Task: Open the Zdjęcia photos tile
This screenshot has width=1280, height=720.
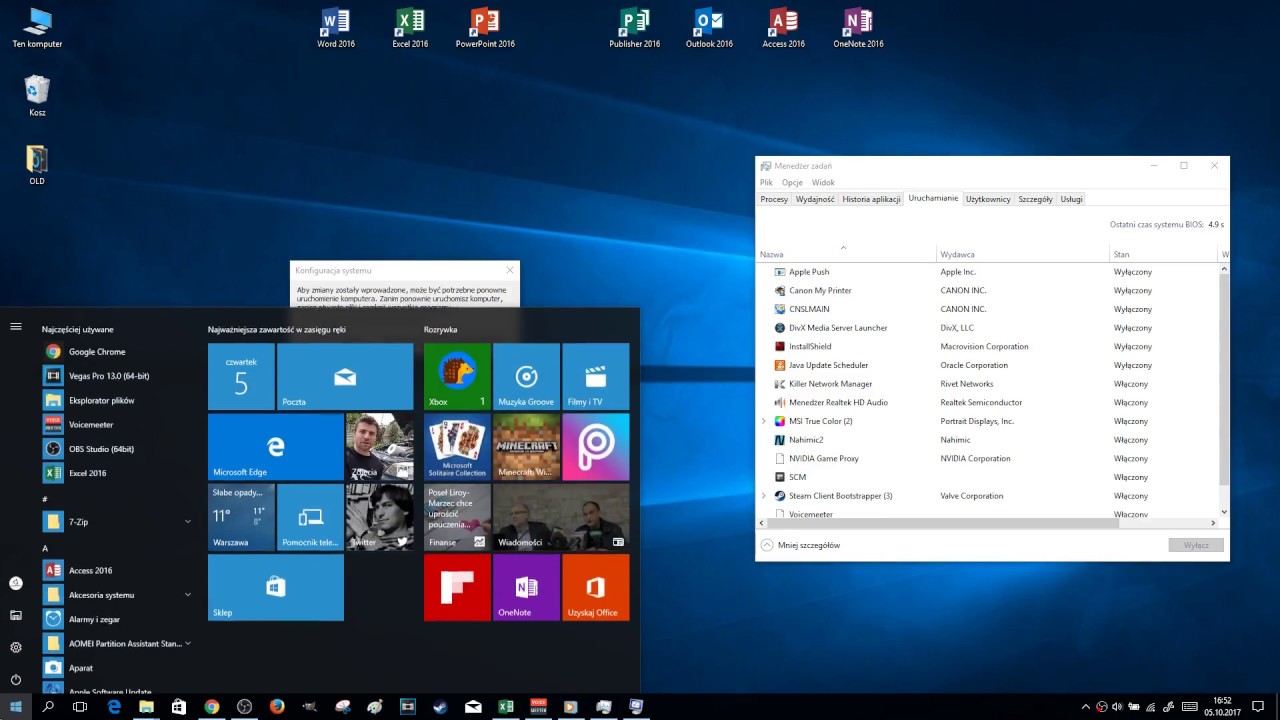Action: (x=379, y=447)
